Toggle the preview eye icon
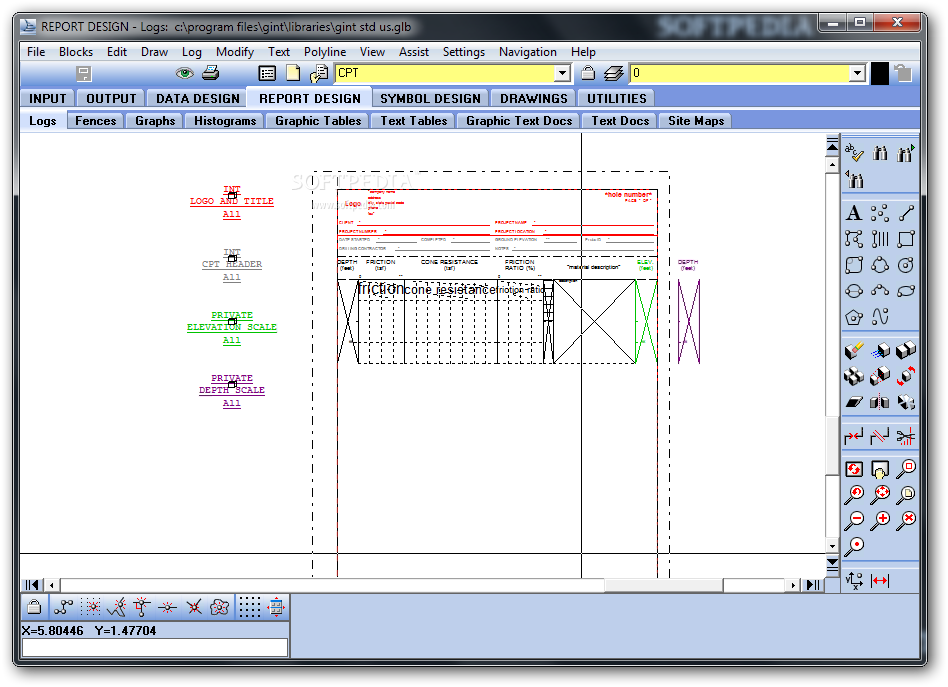This screenshot has width=948, height=687. click(x=184, y=73)
